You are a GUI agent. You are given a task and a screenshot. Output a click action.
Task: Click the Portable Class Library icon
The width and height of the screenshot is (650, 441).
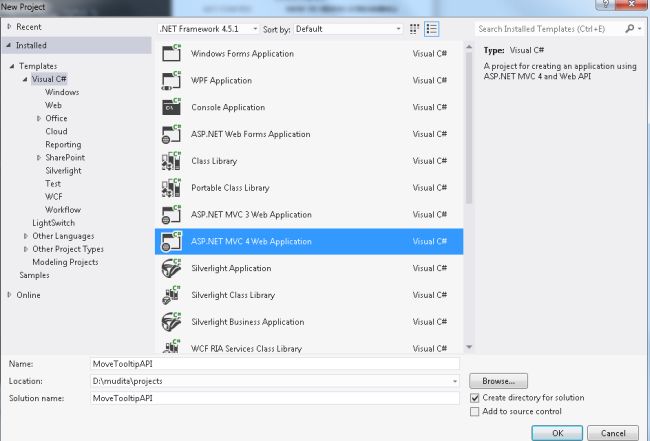(171, 188)
